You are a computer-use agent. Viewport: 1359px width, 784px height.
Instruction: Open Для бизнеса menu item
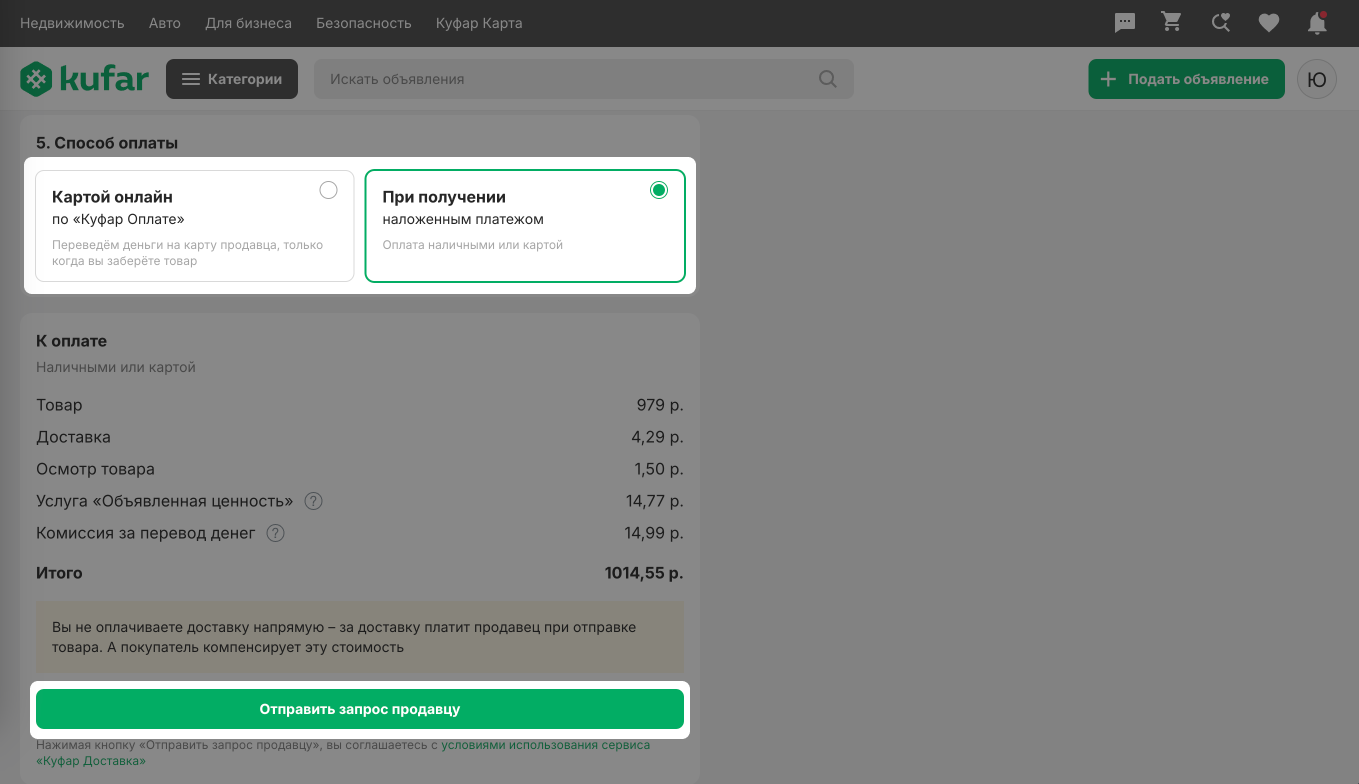pyautogui.click(x=248, y=23)
